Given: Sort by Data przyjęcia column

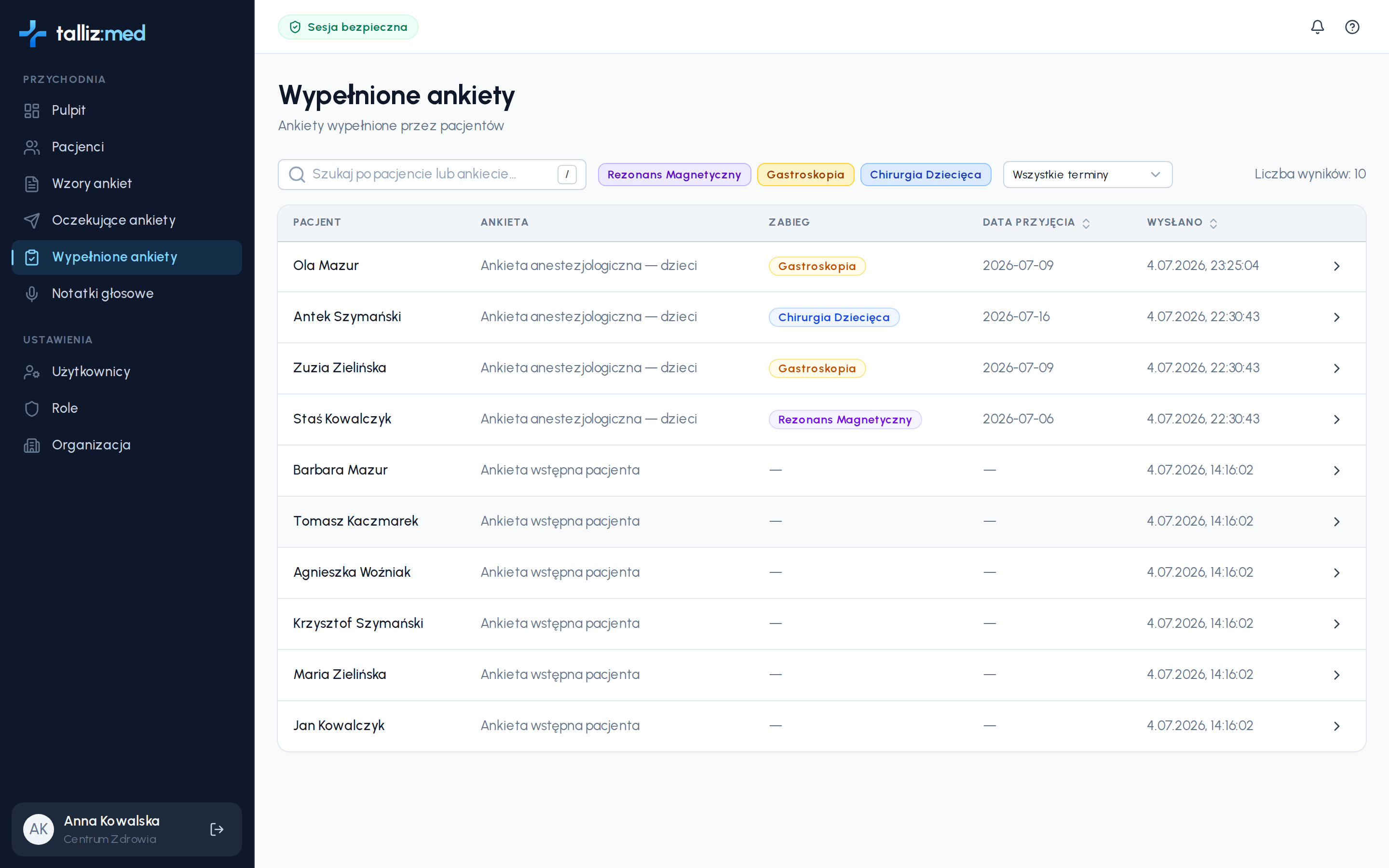Looking at the screenshot, I should click(x=1035, y=223).
